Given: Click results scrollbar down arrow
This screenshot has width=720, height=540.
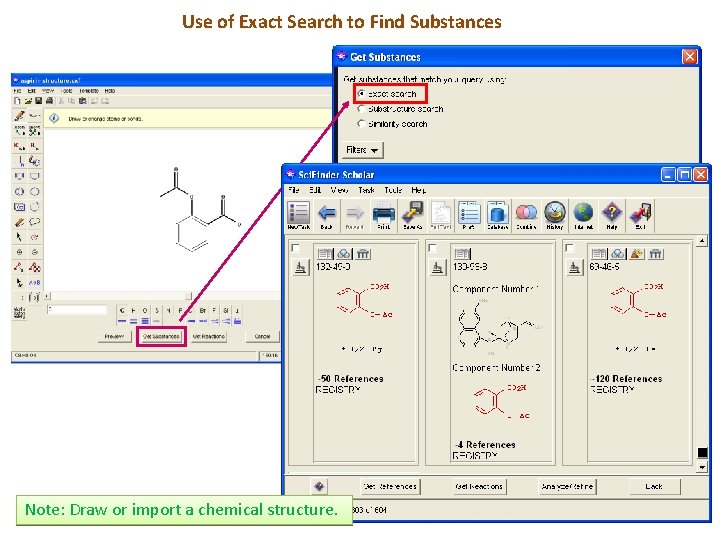Looking at the screenshot, I should click(x=702, y=467).
